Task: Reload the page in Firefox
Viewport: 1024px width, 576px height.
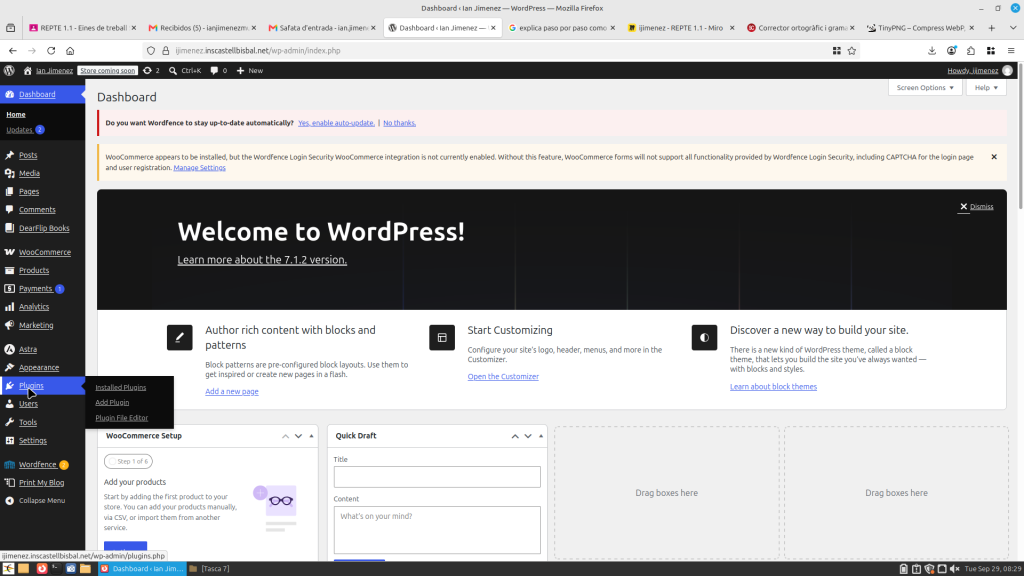Action: click(51, 50)
